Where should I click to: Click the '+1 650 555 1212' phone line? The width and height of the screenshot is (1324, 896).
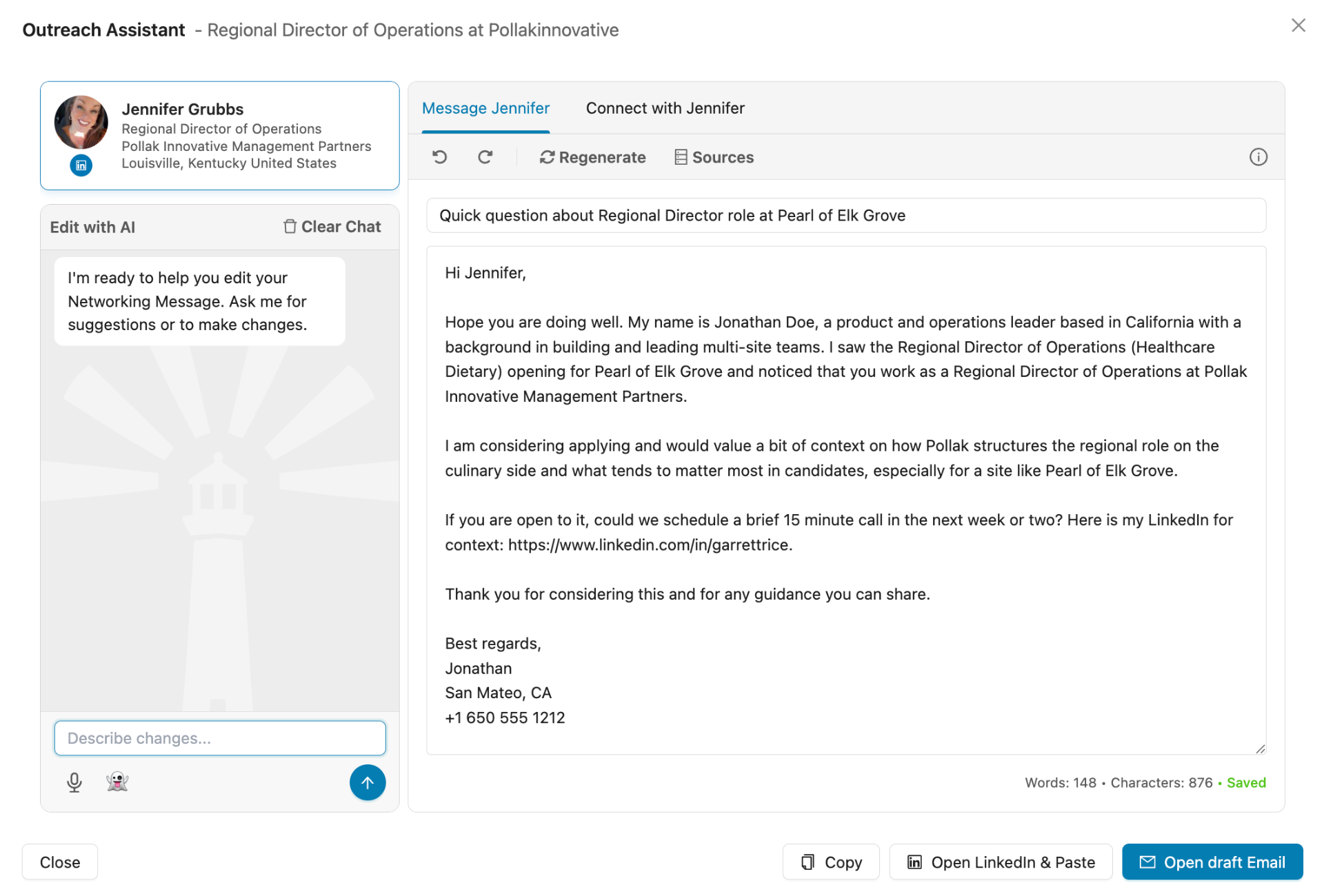(505, 717)
